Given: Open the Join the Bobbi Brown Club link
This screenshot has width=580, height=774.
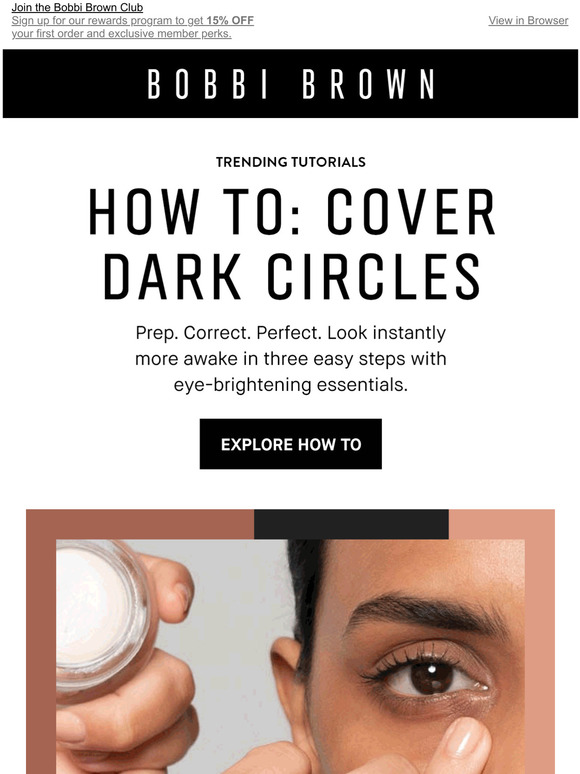Looking at the screenshot, I should pyautogui.click(x=77, y=7).
